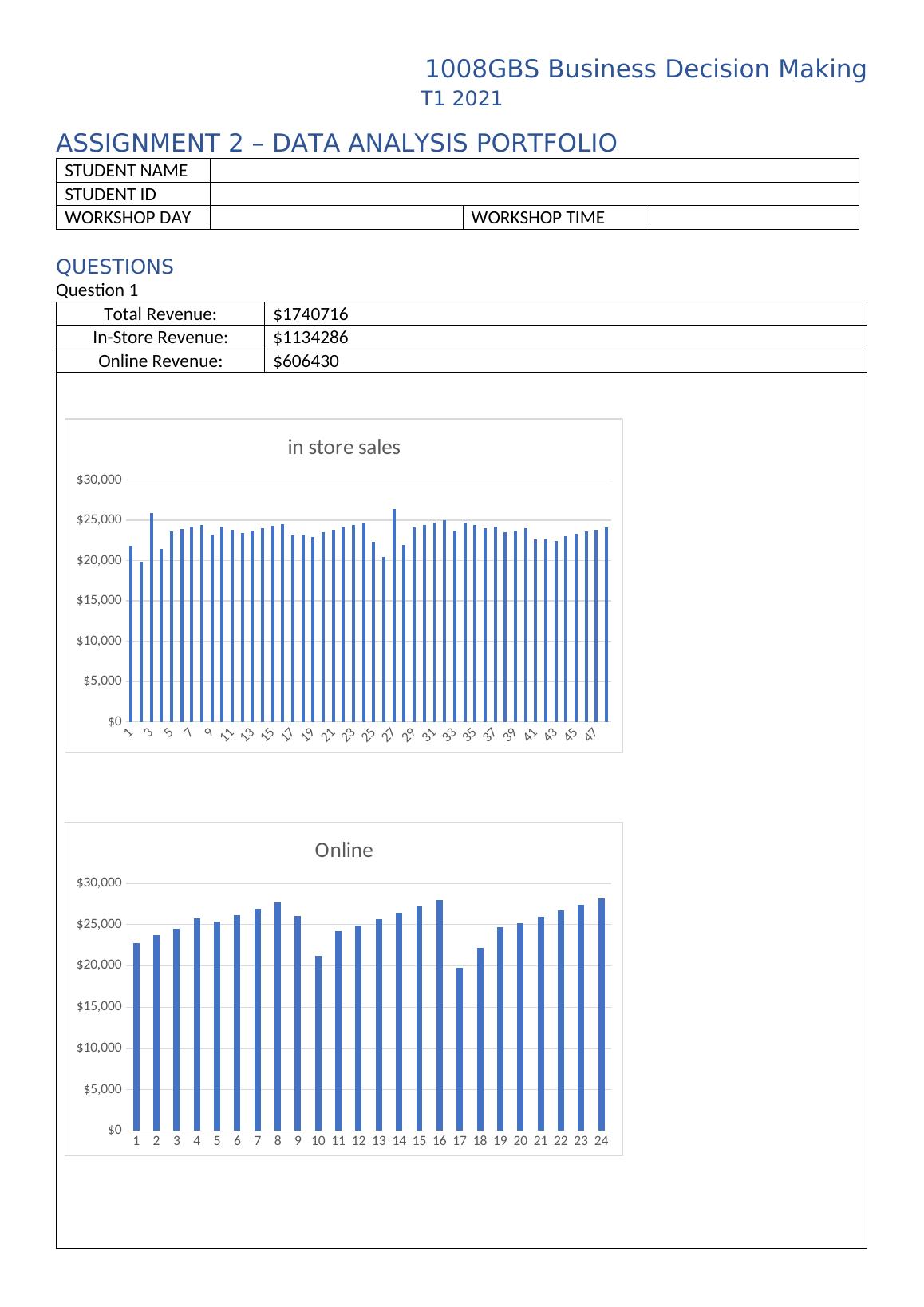Click the $30,000 axis label in in-store chart
Image resolution: width=924 pixels, height=1307 pixels.
pyautogui.click(x=99, y=480)
